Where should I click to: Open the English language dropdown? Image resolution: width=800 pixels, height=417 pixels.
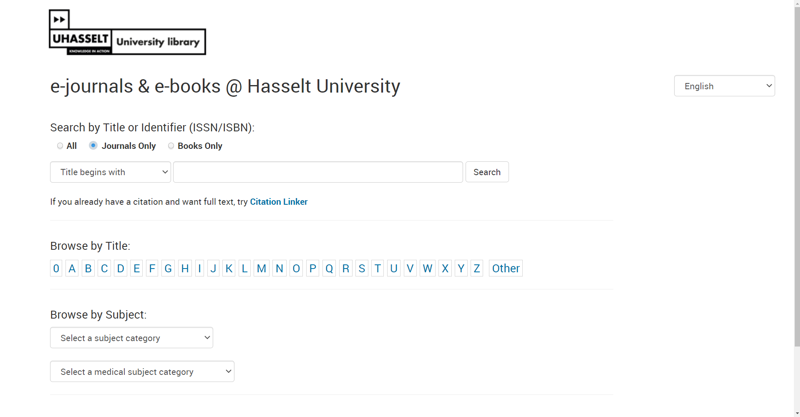724,86
